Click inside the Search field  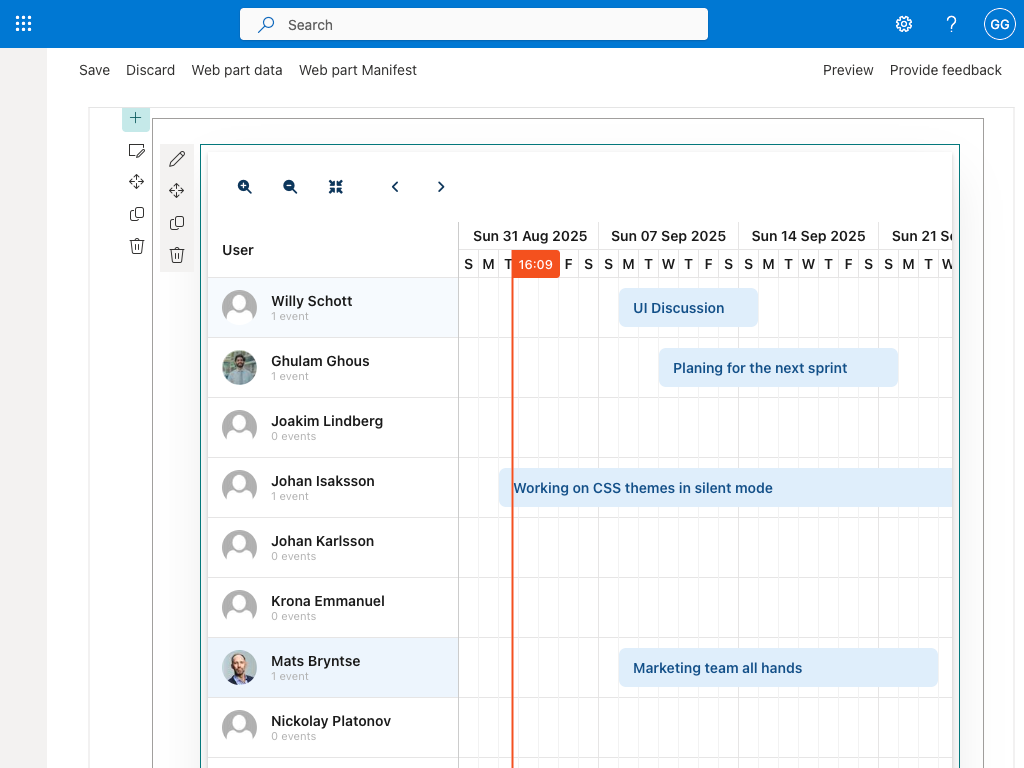(x=473, y=23)
